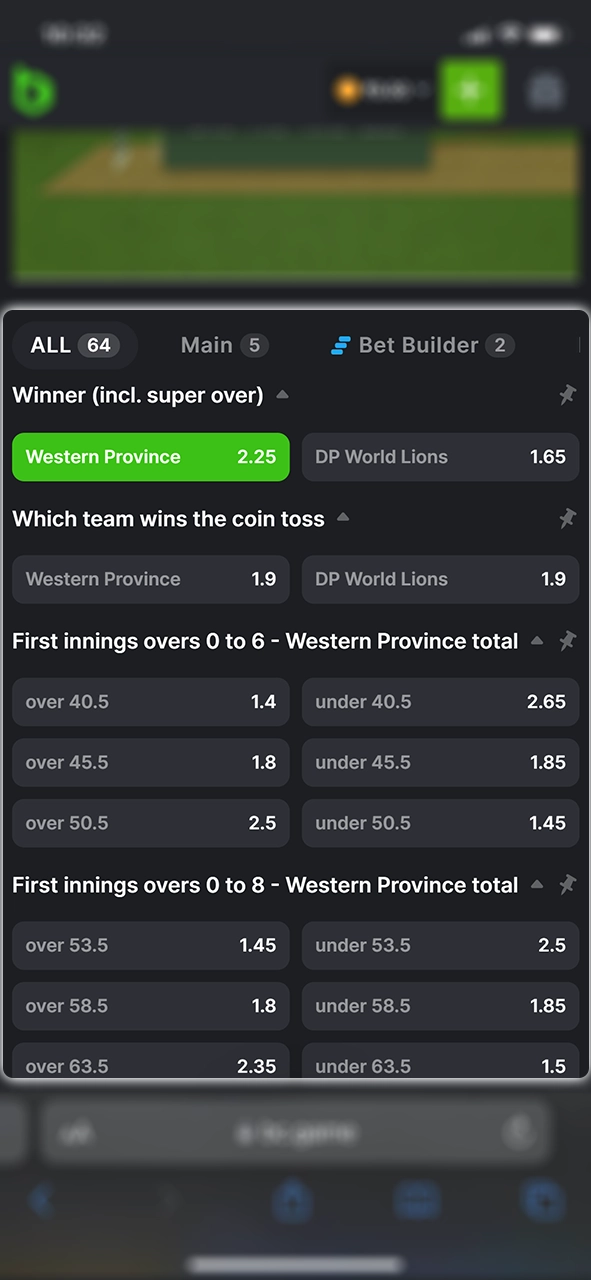Select under 40.5 at 2.65 odds
591x1280 pixels.
(x=440, y=701)
